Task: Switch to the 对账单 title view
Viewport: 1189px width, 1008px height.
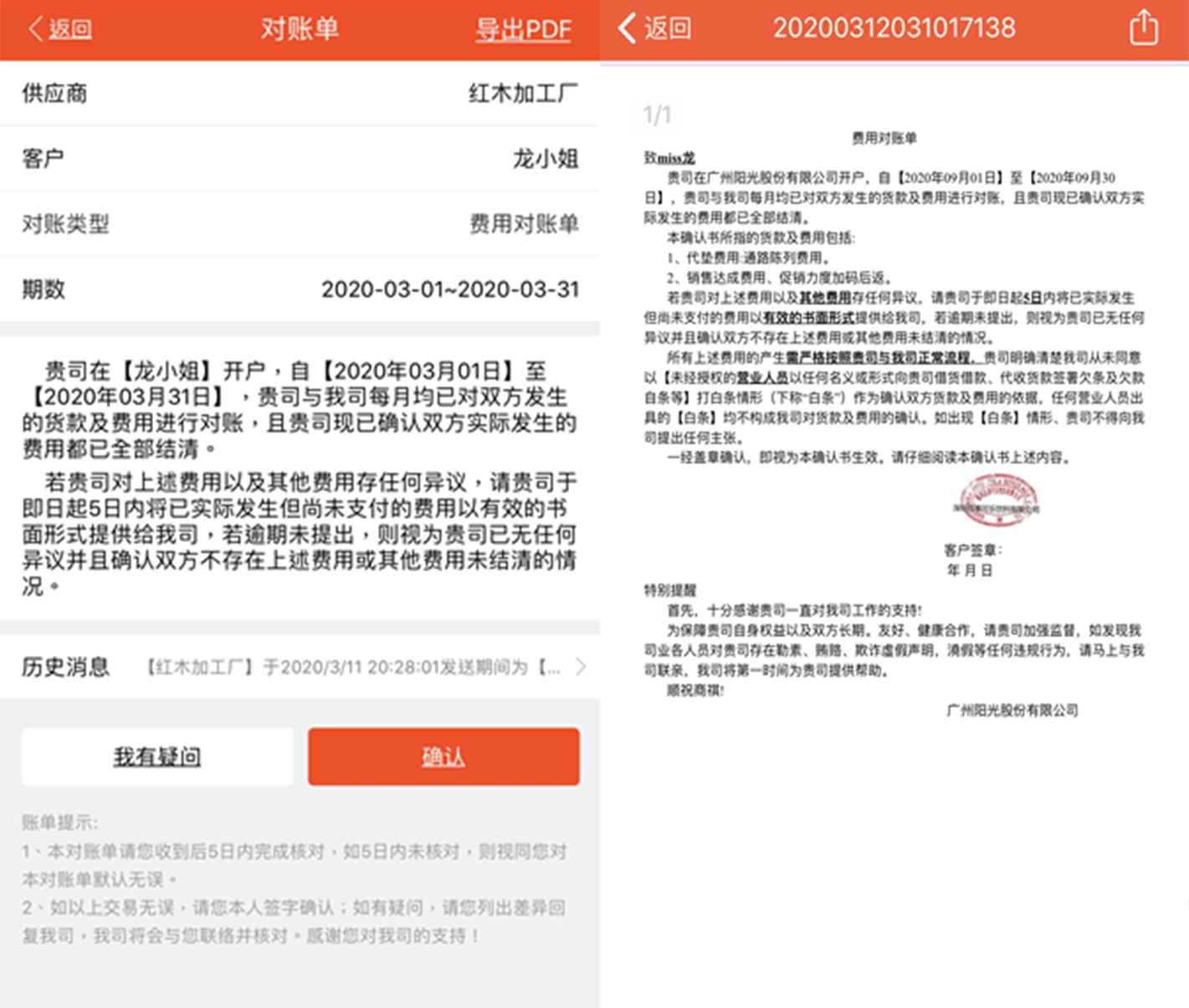Action: 300,28
